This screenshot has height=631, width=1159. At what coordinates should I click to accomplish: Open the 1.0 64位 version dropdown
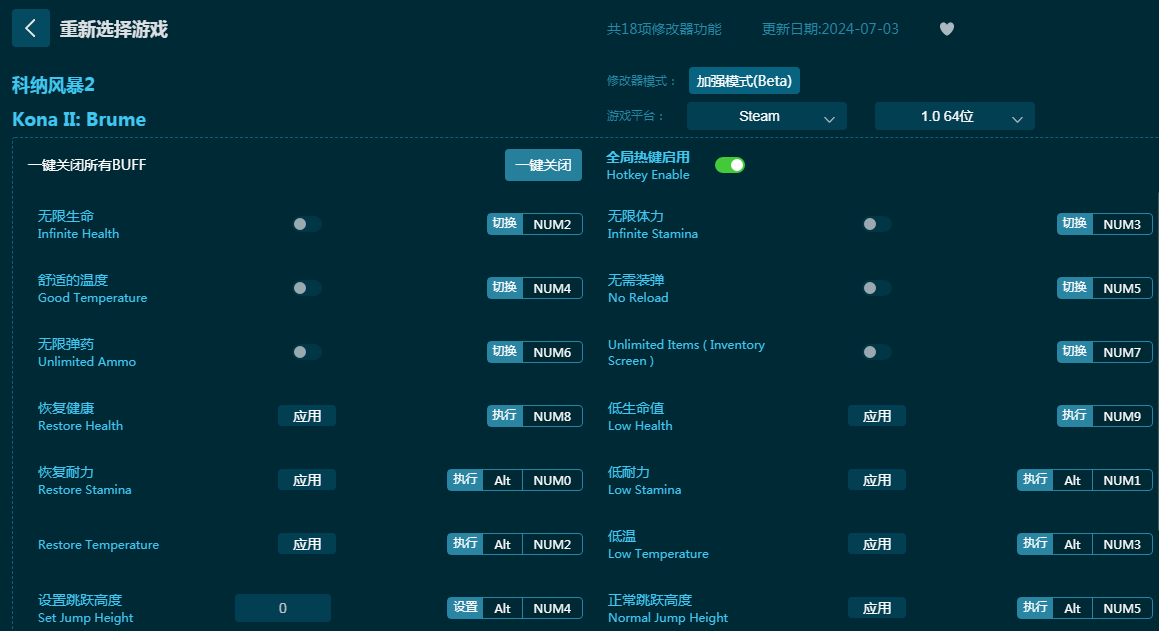click(954, 116)
